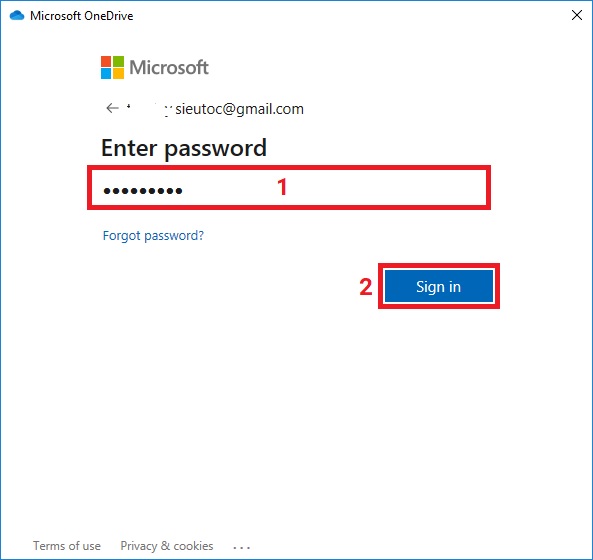
Task: Open more options via the ellipsis
Action: [x=241, y=547]
